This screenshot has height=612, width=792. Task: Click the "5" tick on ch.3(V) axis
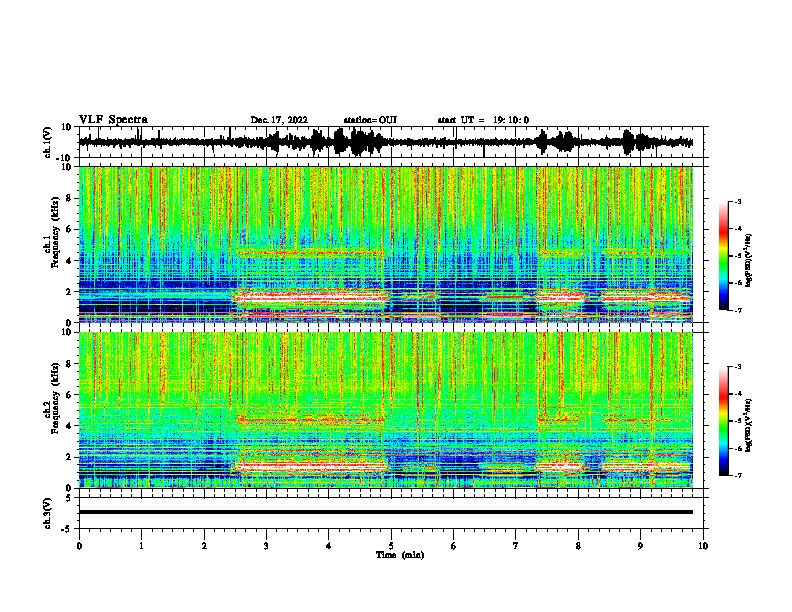pyautogui.click(x=69, y=497)
